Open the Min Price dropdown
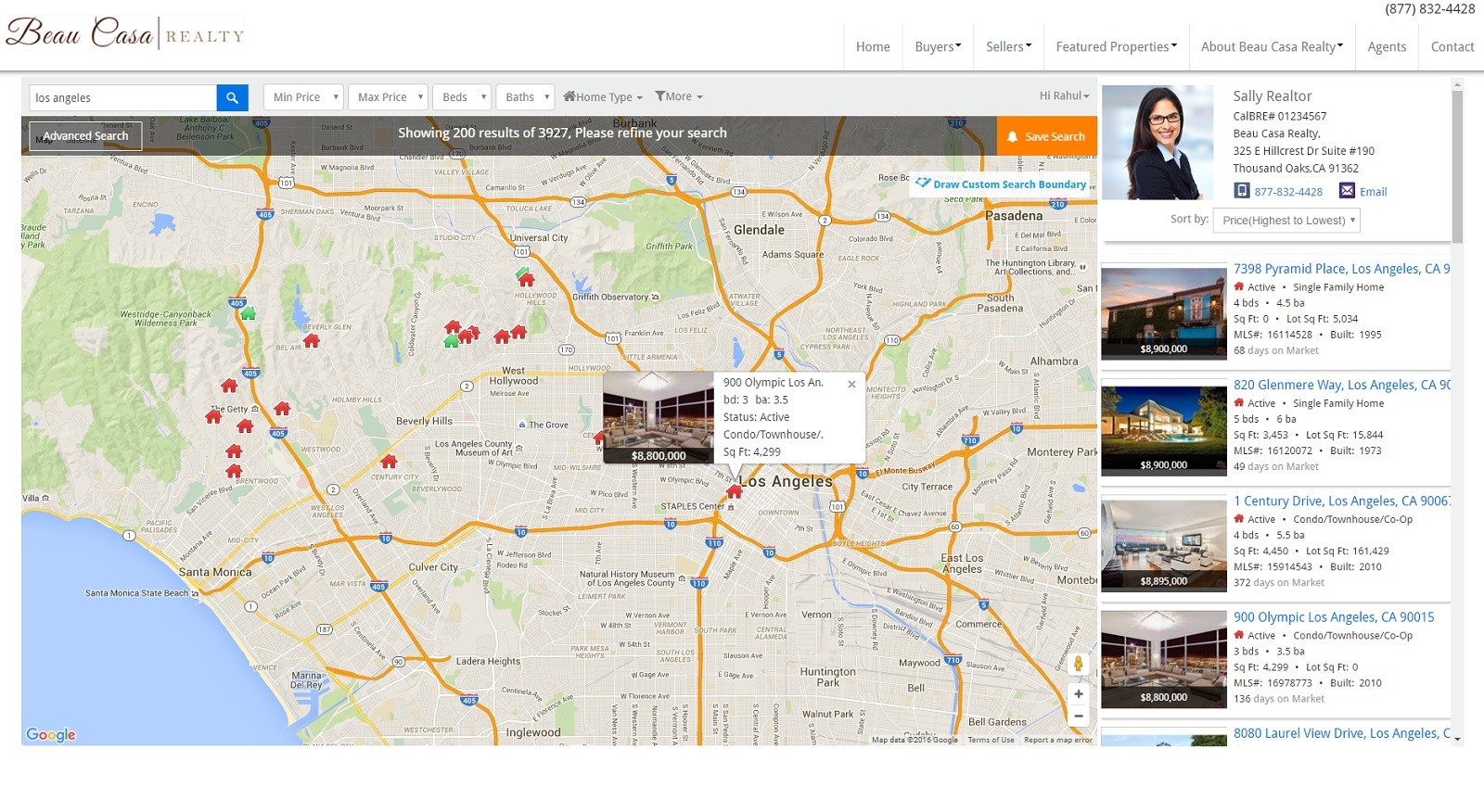The height and width of the screenshot is (812, 1484). tap(303, 97)
